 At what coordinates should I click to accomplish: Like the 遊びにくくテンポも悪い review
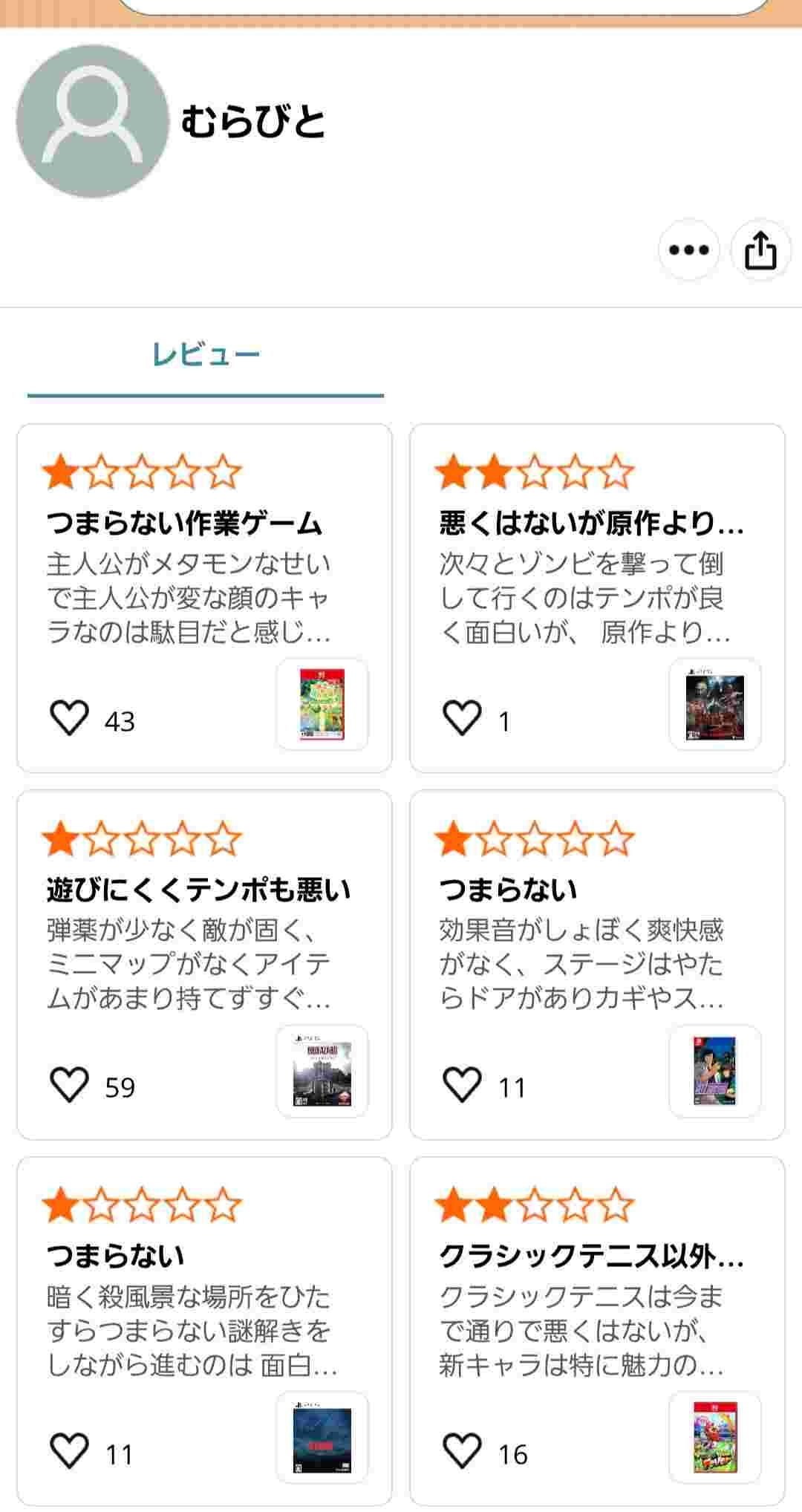[69, 1084]
